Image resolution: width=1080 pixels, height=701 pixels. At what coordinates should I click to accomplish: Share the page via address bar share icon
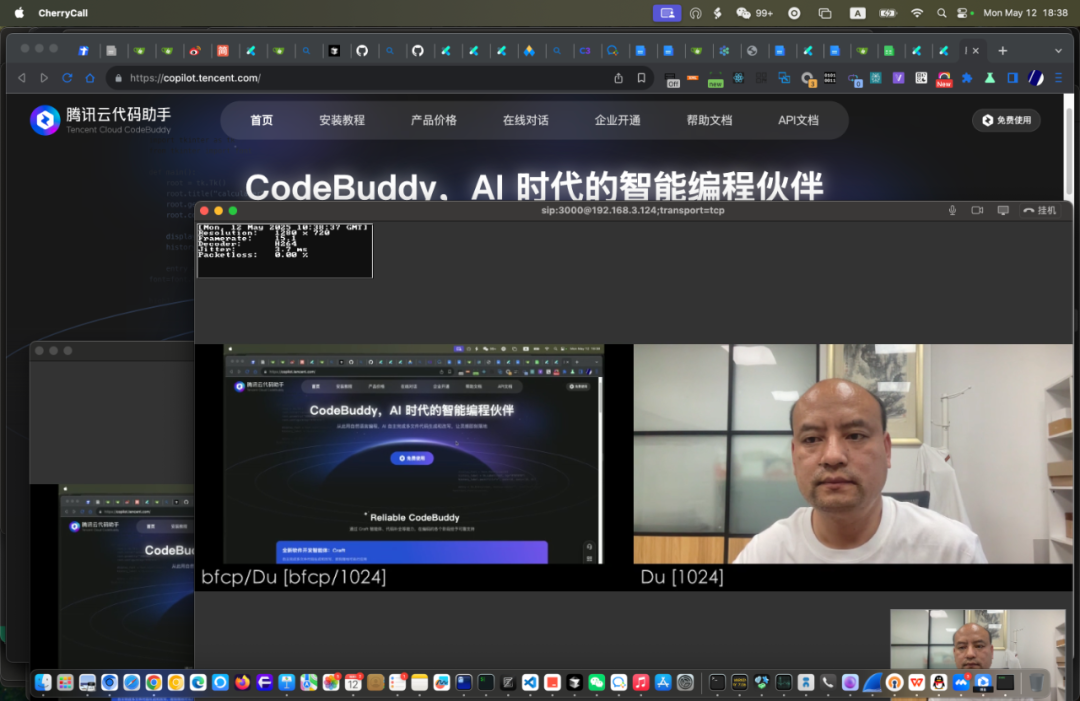click(619, 78)
